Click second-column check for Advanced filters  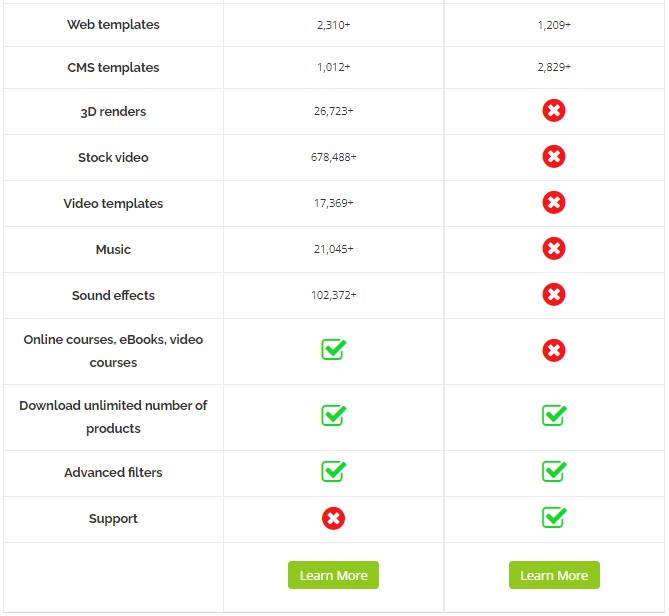[x=554, y=471]
